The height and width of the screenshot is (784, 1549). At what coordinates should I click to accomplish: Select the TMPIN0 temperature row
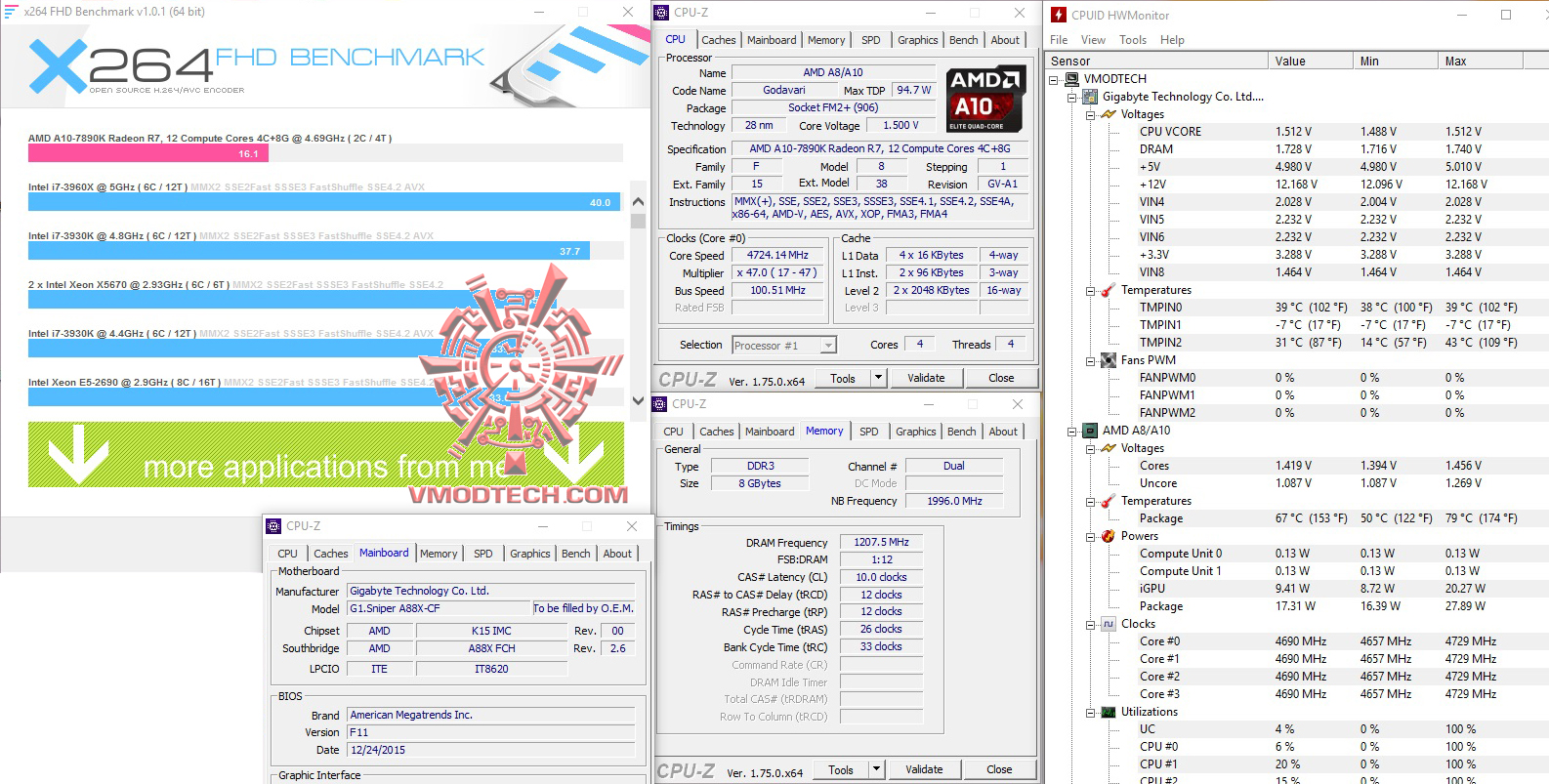1295,308
